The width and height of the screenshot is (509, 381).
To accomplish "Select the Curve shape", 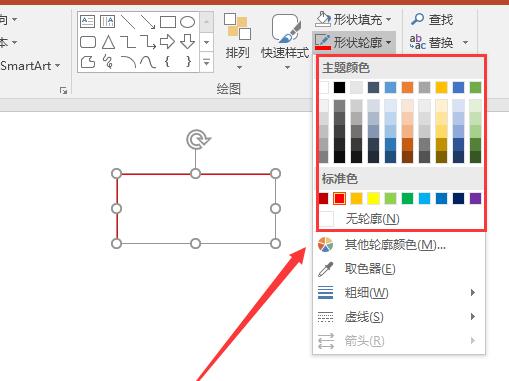I will [148, 62].
